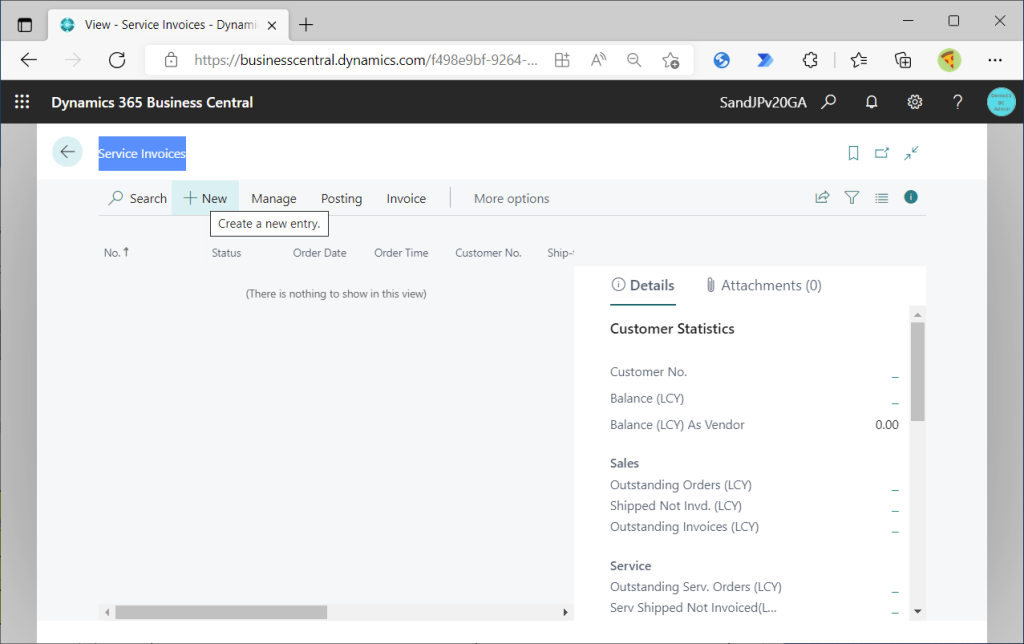View site information via the lock icon
Viewport: 1024px width, 644px height.
171,60
